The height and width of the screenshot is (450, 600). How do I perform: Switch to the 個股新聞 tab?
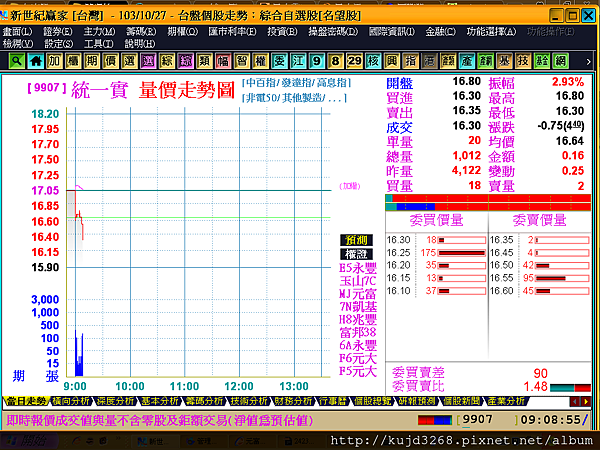click(461, 401)
